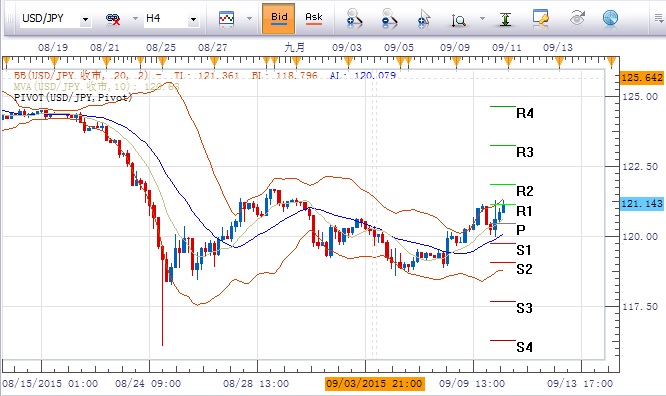
Task: Click the blue radar globe icon
Action: click(x=610, y=19)
